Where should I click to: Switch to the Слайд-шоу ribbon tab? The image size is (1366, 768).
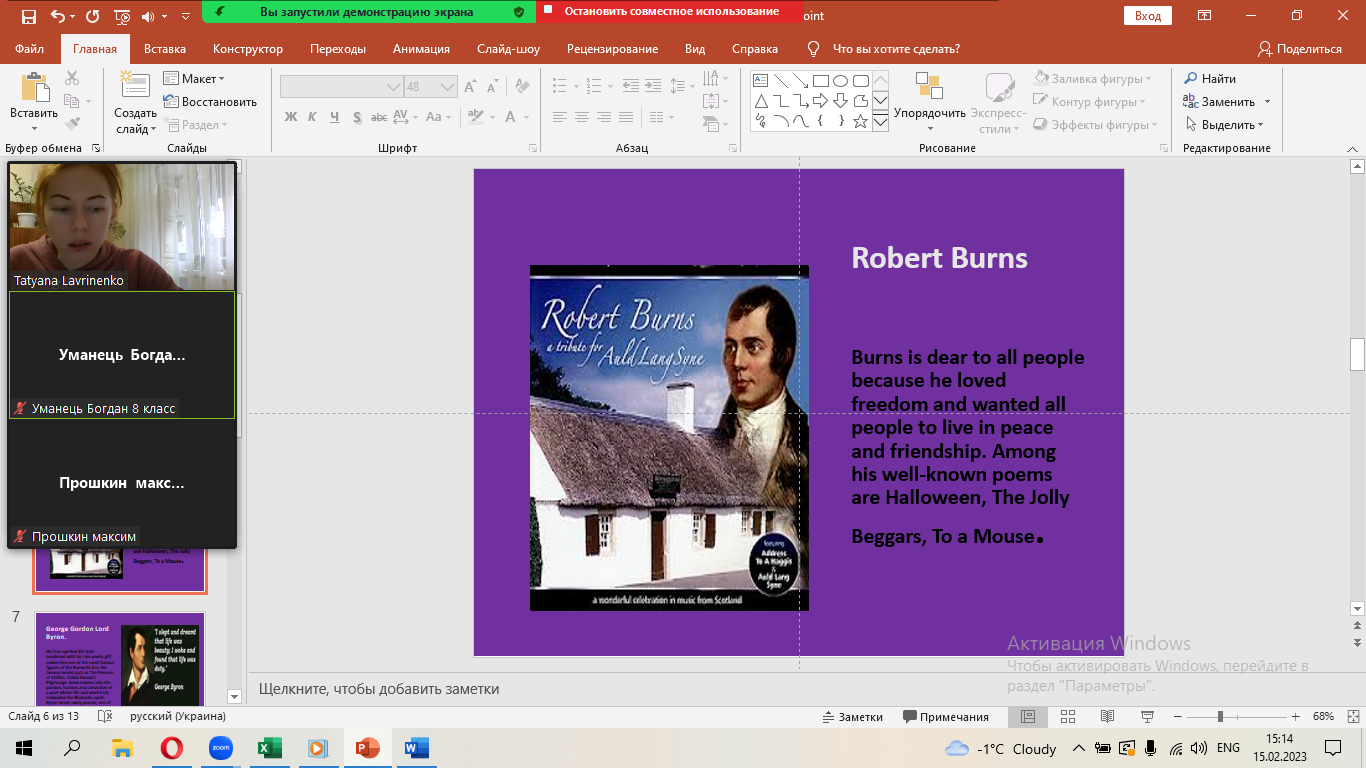(508, 48)
